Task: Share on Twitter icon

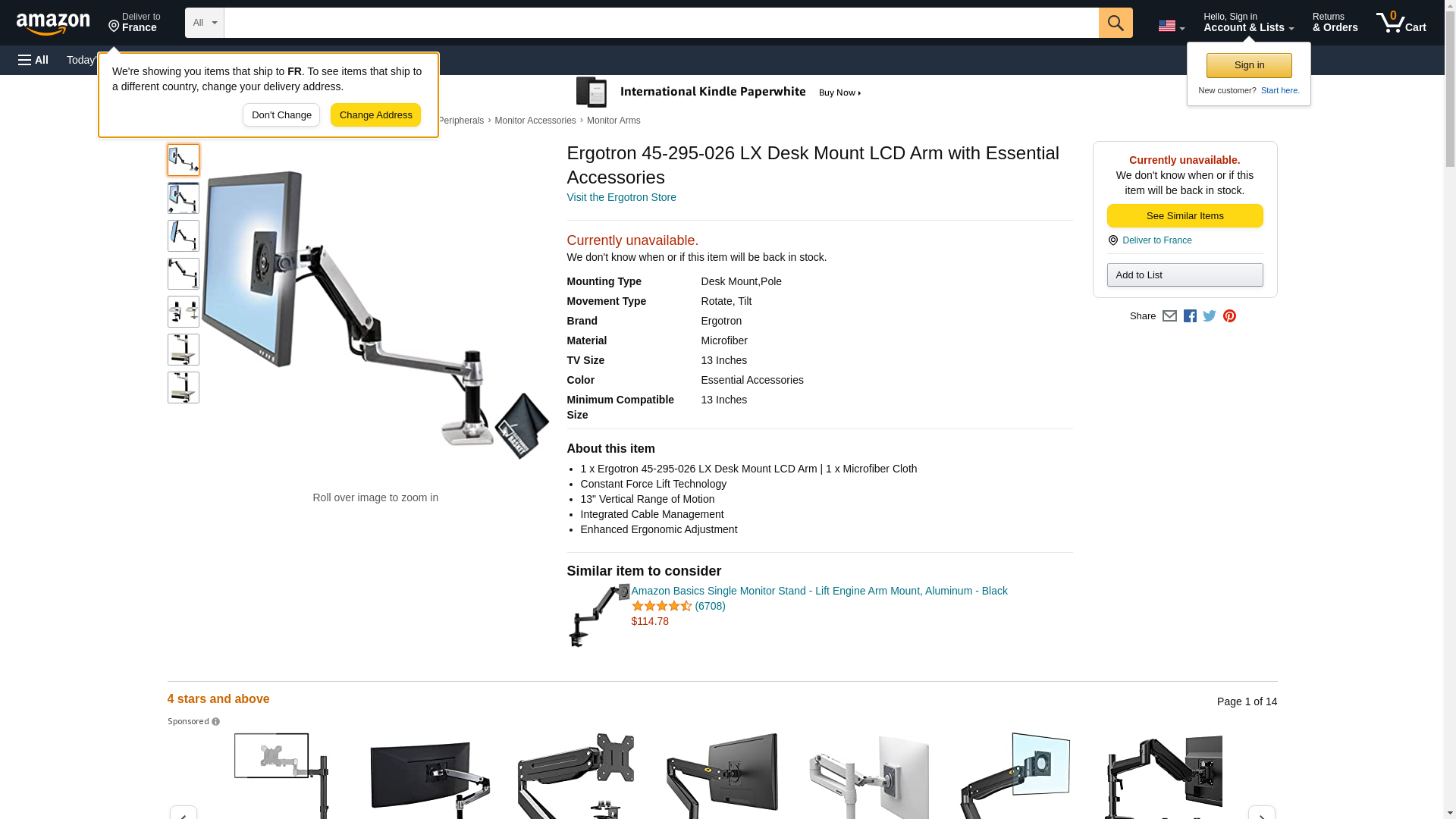Action: pos(1210,316)
